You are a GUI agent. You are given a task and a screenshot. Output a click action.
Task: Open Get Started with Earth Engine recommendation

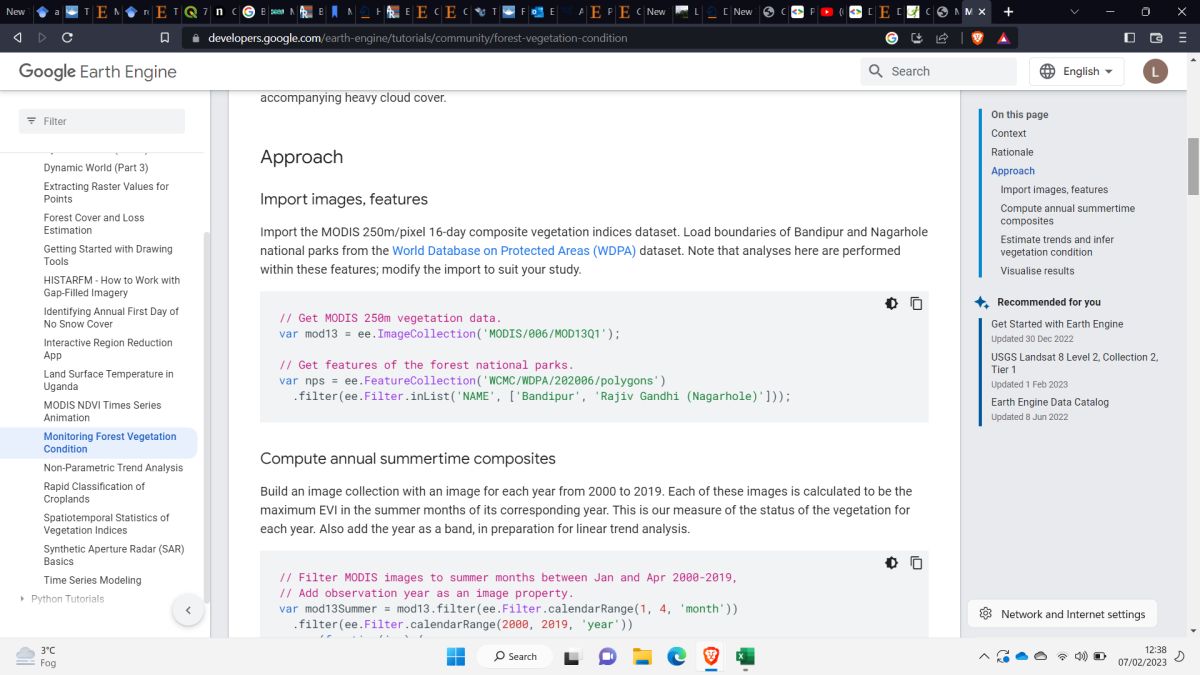(x=1057, y=324)
